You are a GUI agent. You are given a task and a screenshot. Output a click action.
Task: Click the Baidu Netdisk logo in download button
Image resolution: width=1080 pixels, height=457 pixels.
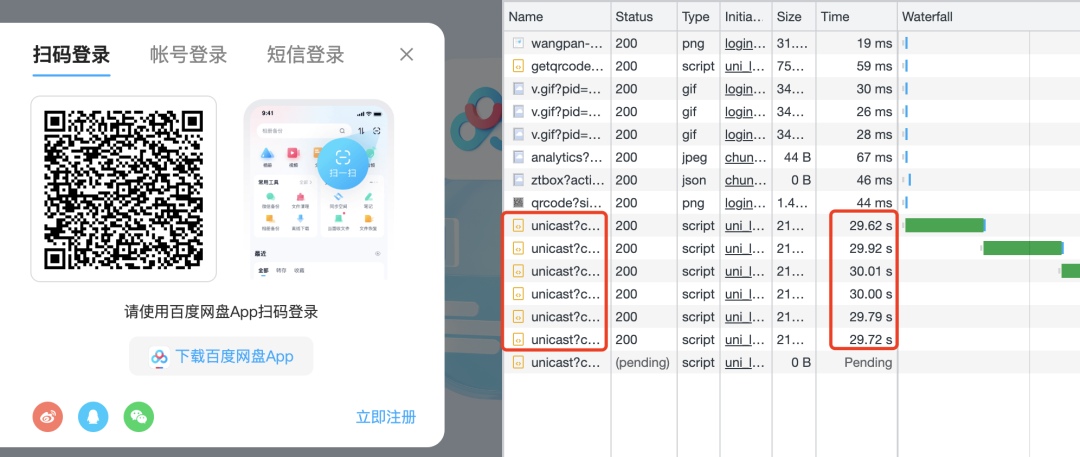[x=159, y=357]
